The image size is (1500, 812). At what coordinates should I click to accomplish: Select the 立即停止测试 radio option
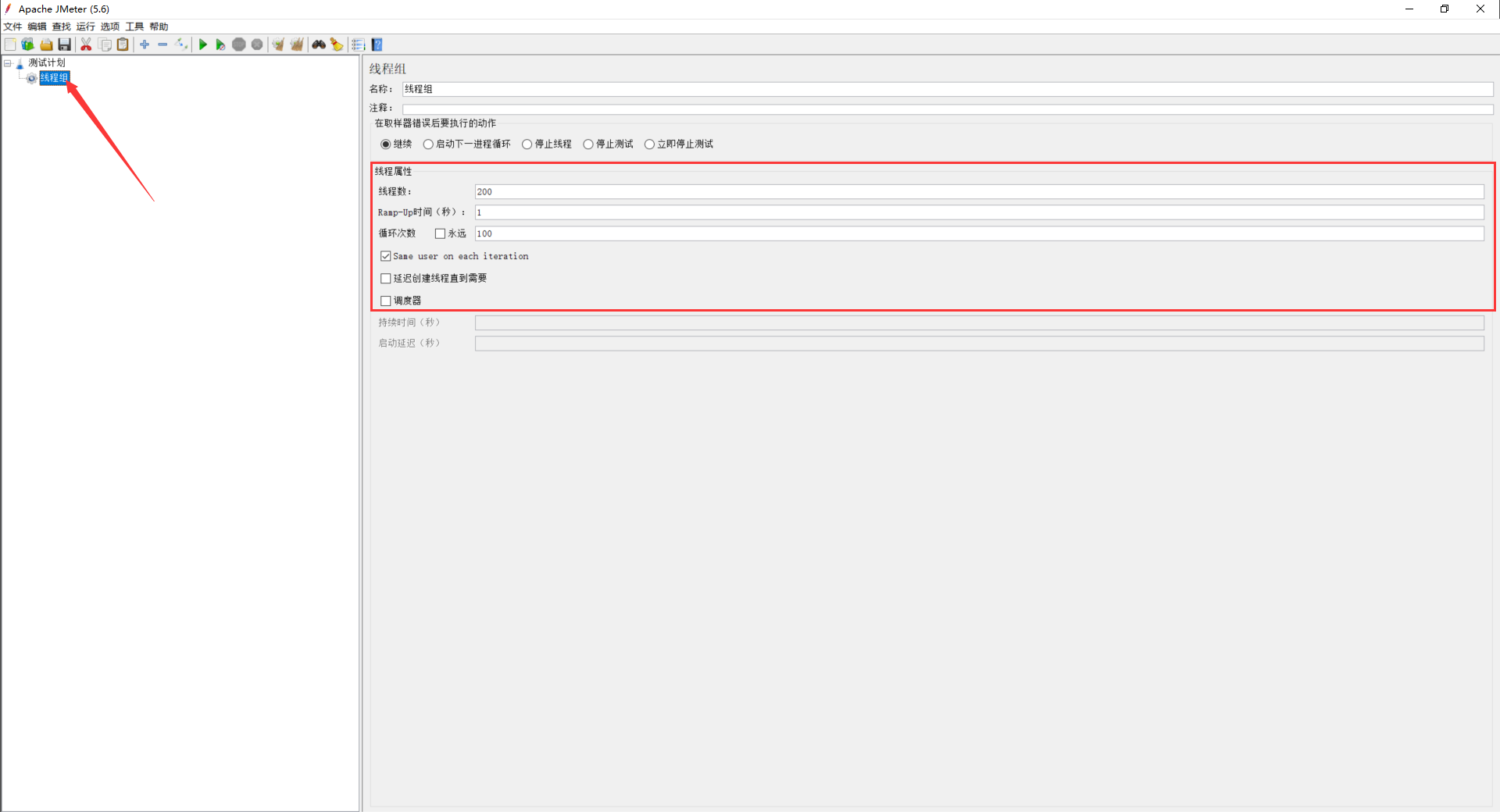pyautogui.click(x=649, y=144)
